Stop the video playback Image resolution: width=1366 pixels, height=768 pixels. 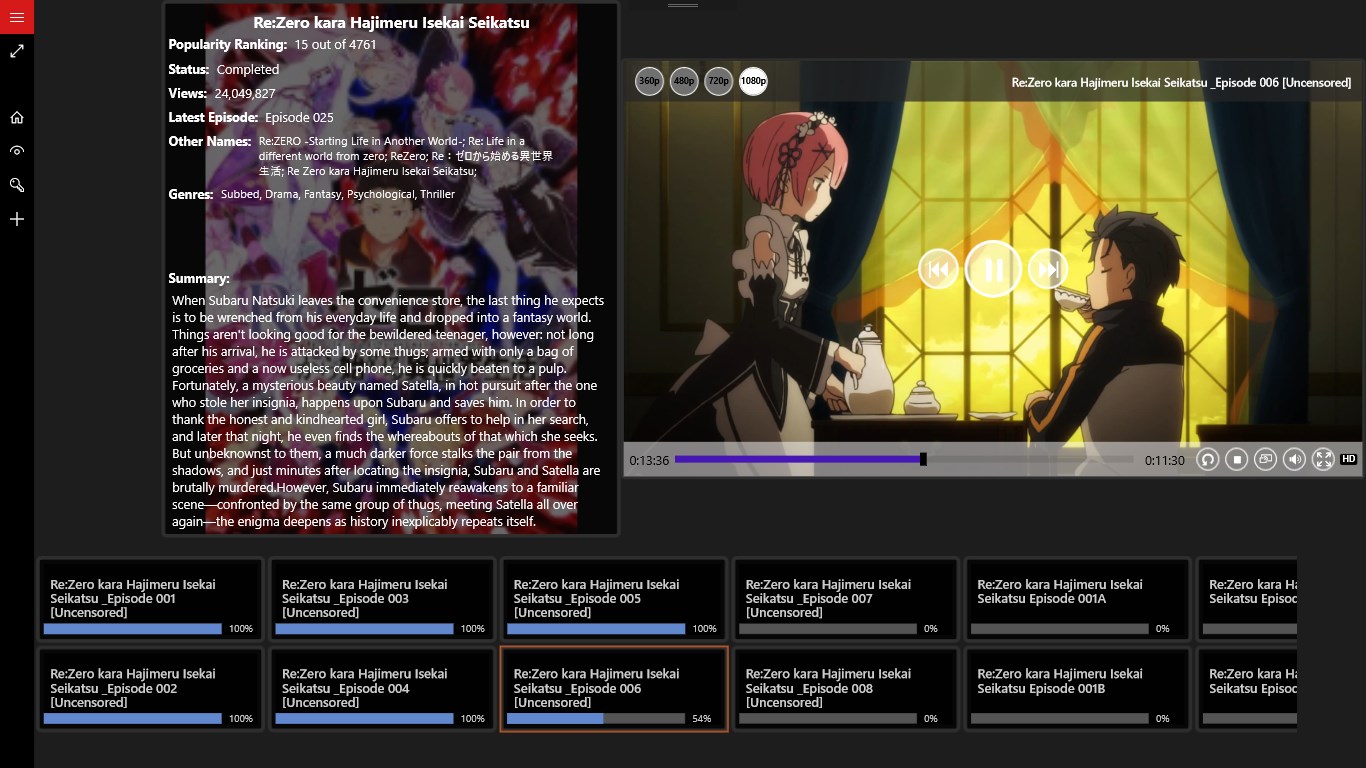[x=1237, y=459]
